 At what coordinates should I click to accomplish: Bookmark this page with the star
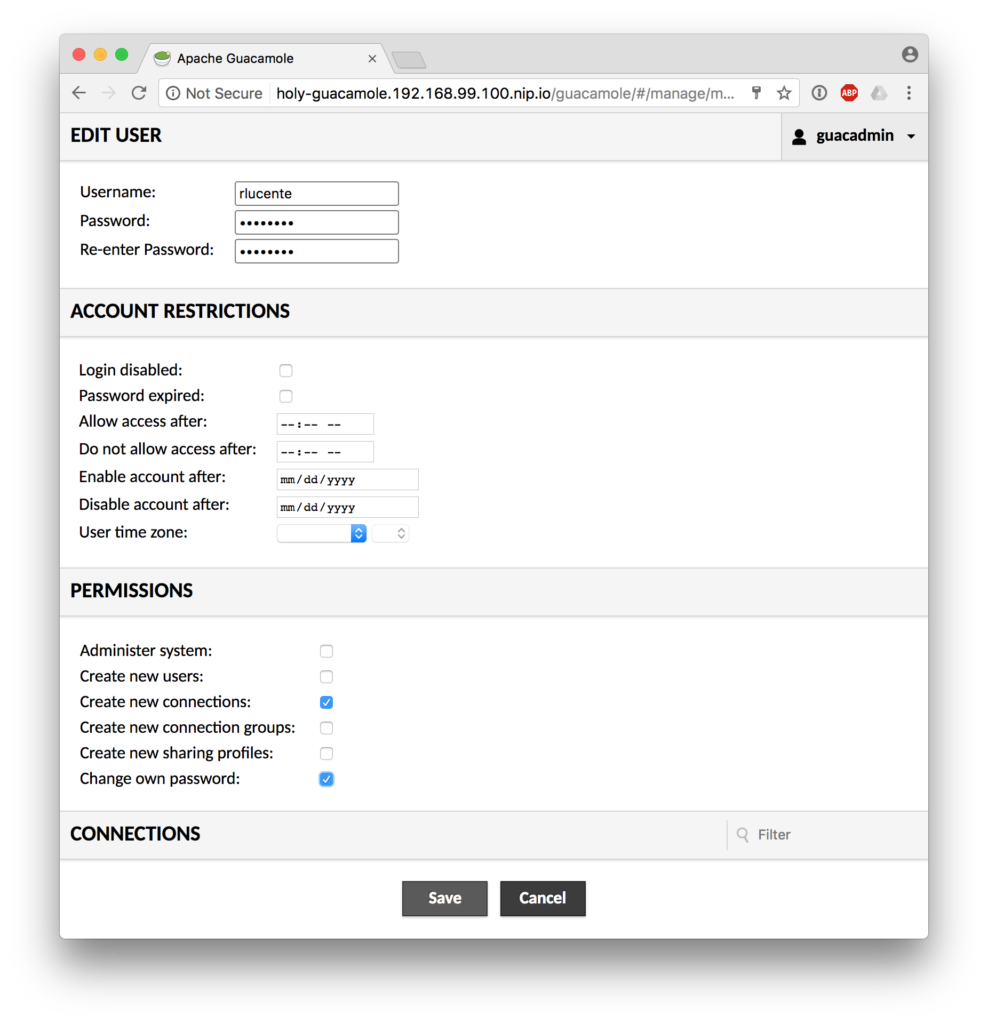[784, 93]
